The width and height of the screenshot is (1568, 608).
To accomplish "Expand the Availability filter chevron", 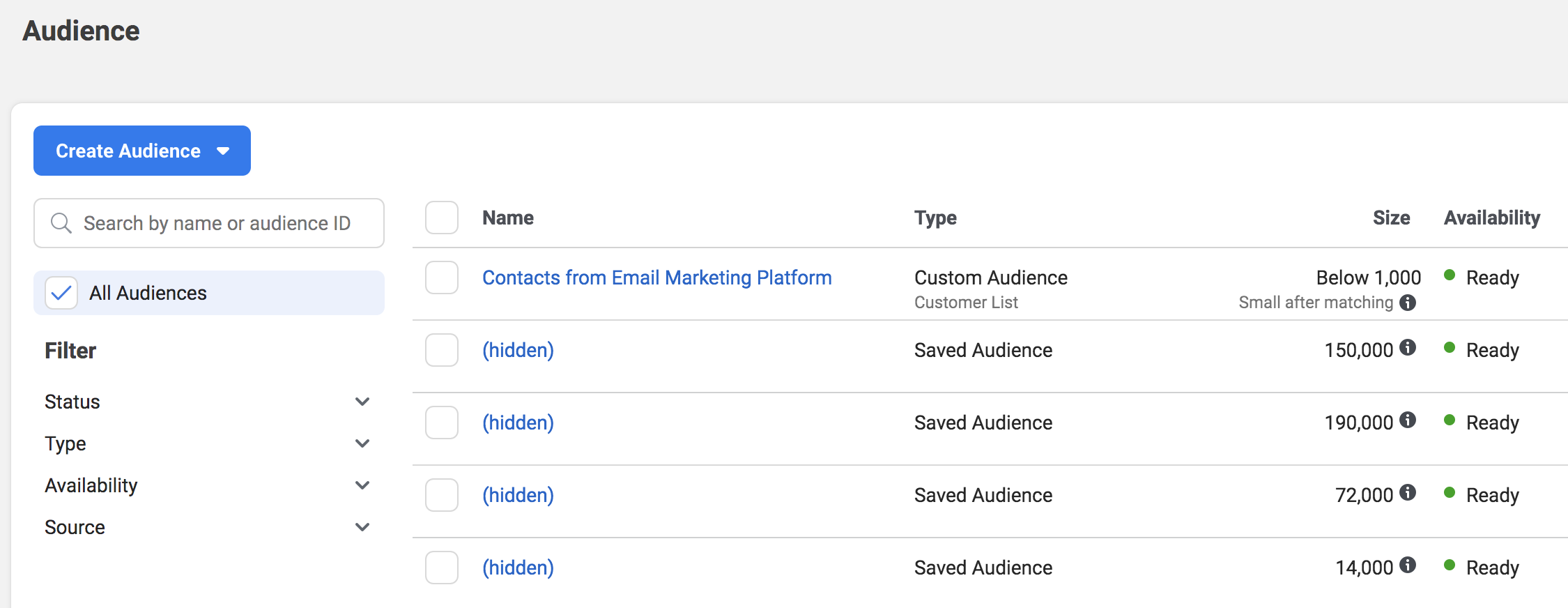I will 362,485.
